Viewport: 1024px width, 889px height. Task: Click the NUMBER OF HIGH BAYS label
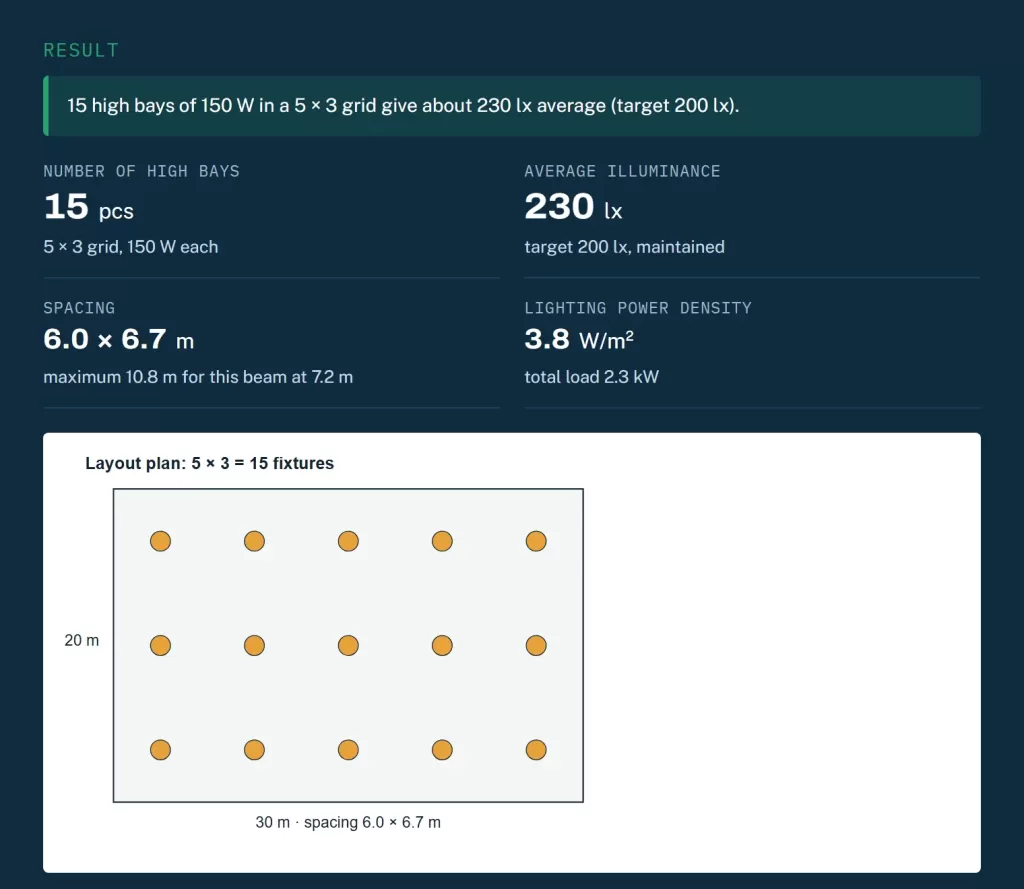click(x=141, y=171)
